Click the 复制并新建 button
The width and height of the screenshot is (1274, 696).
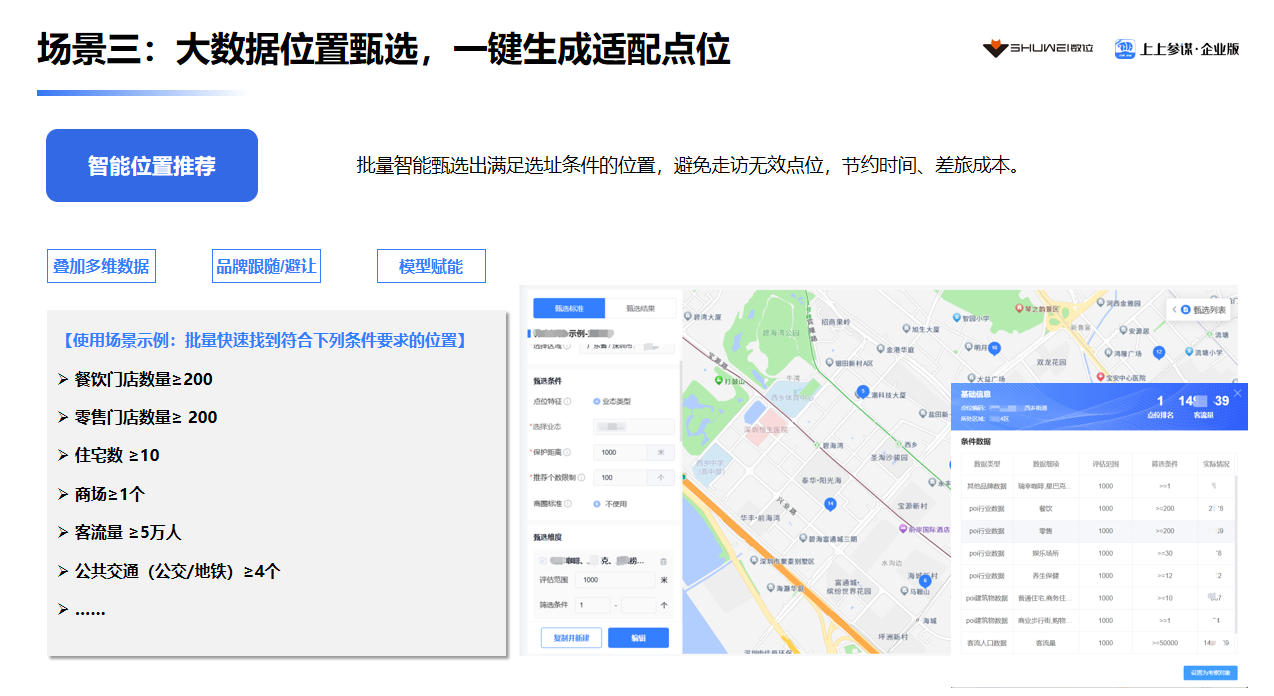571,637
